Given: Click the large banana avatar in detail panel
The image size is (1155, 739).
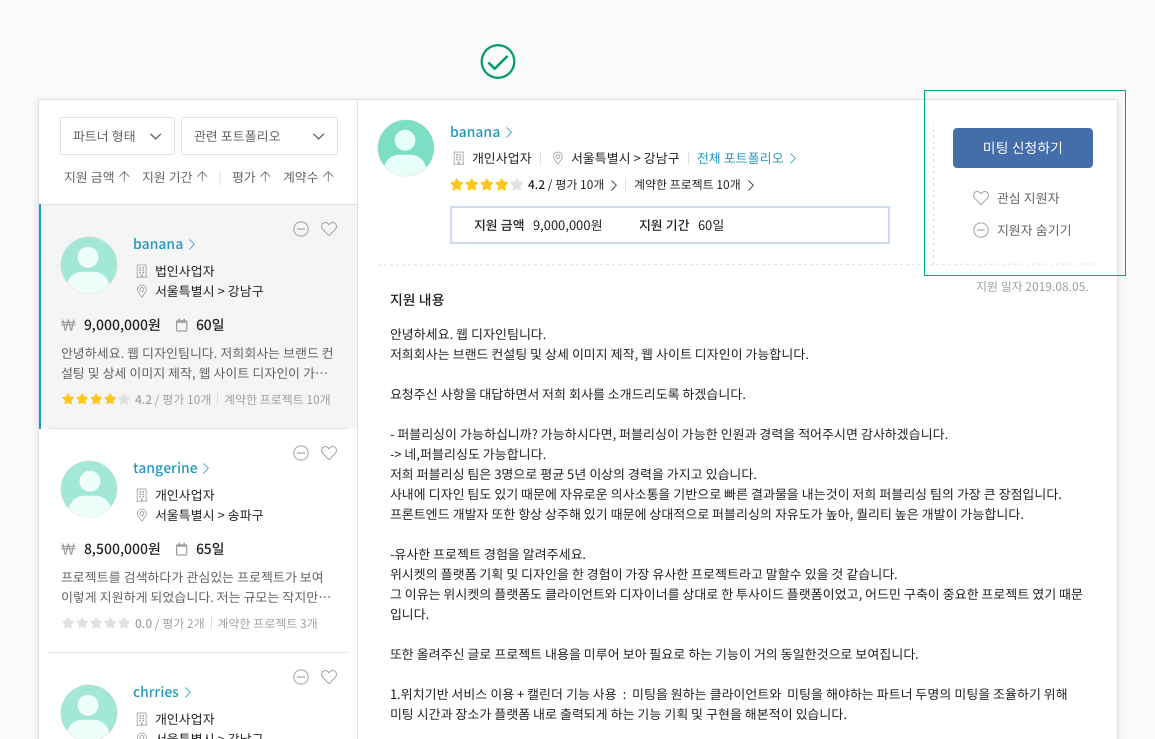Looking at the screenshot, I should [x=406, y=148].
